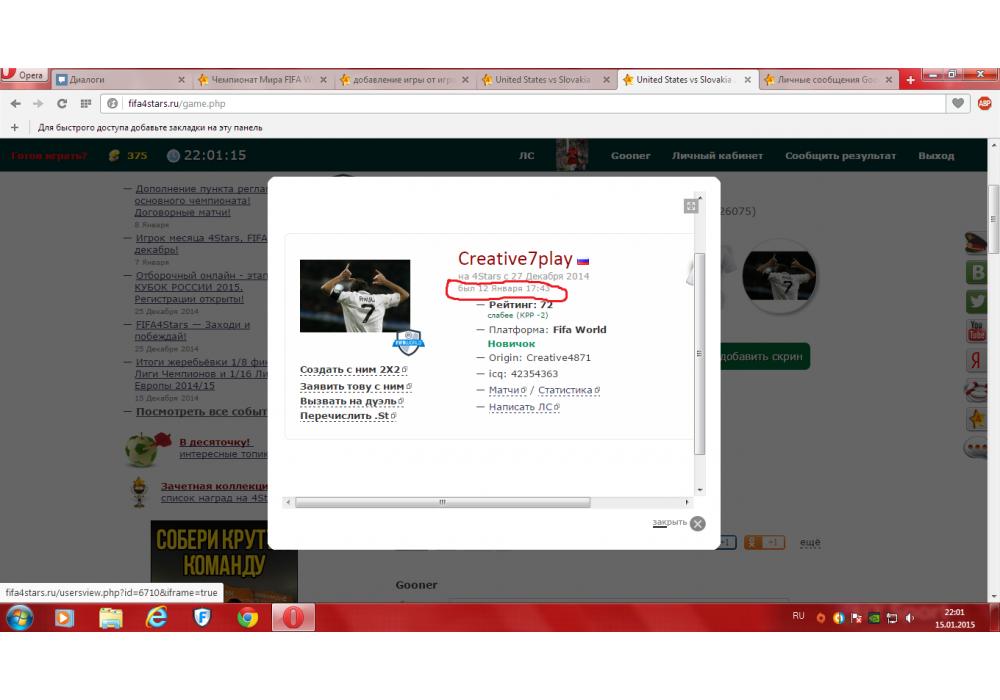Open Google Chrome from the taskbar
This screenshot has width=1000, height=700.
(x=248, y=618)
